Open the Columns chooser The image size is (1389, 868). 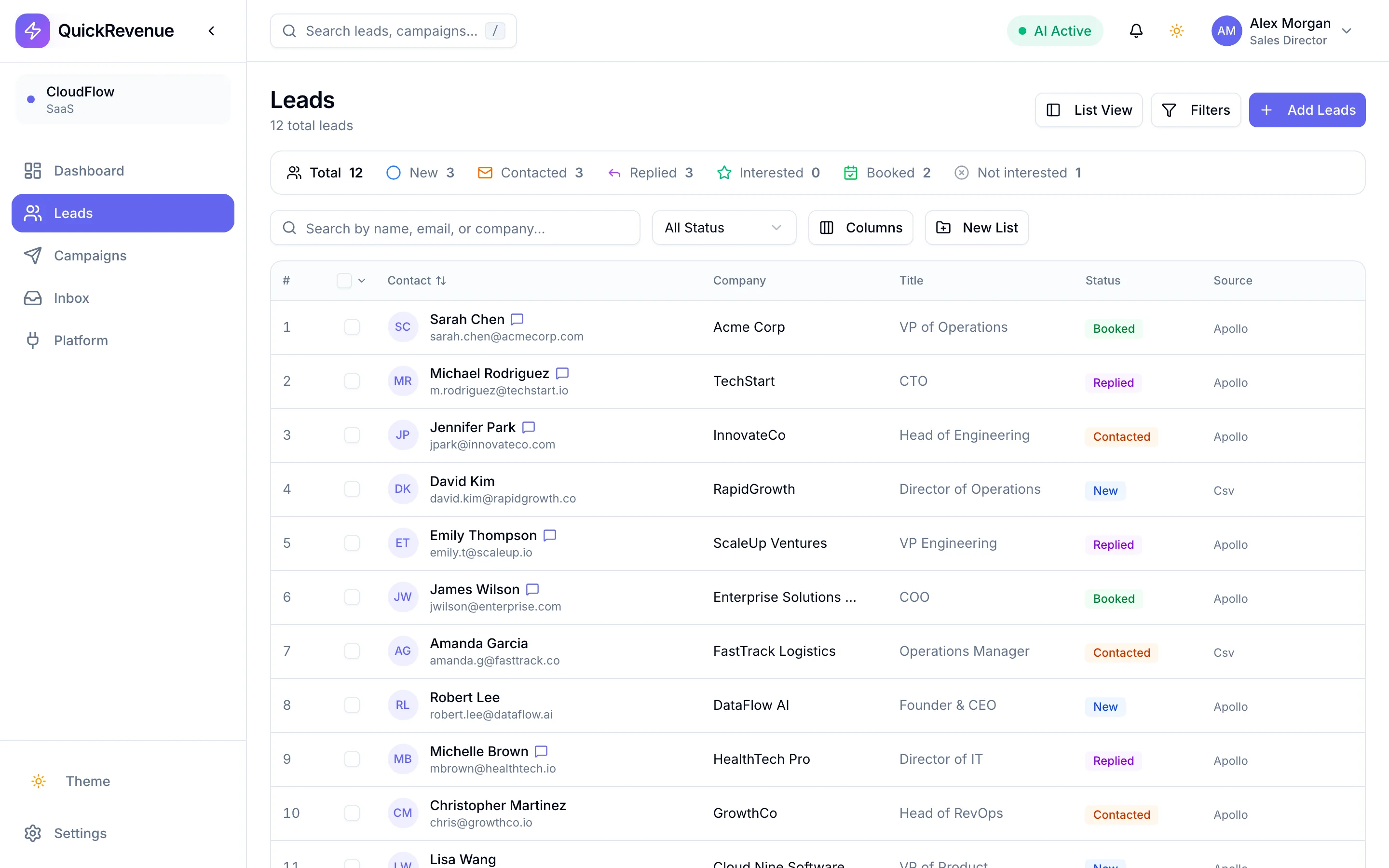tap(860, 228)
